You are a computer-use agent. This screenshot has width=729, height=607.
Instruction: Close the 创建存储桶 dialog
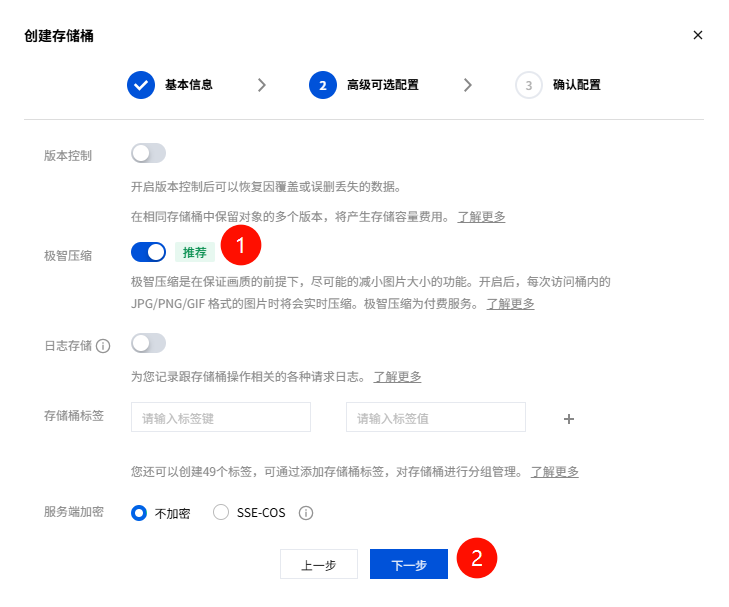(697, 35)
